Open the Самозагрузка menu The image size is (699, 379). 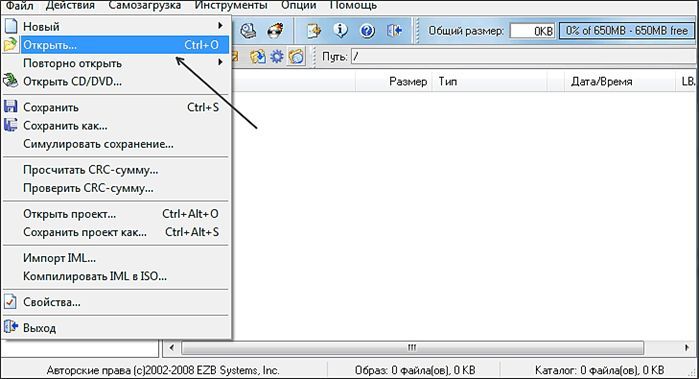pyautogui.click(x=145, y=5)
